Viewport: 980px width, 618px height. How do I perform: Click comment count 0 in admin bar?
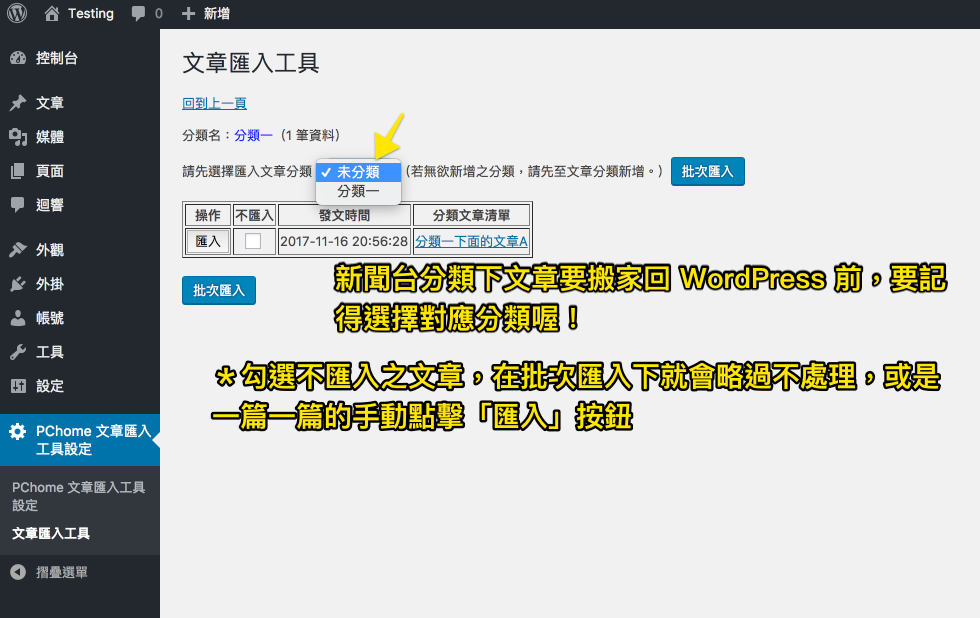tap(159, 14)
